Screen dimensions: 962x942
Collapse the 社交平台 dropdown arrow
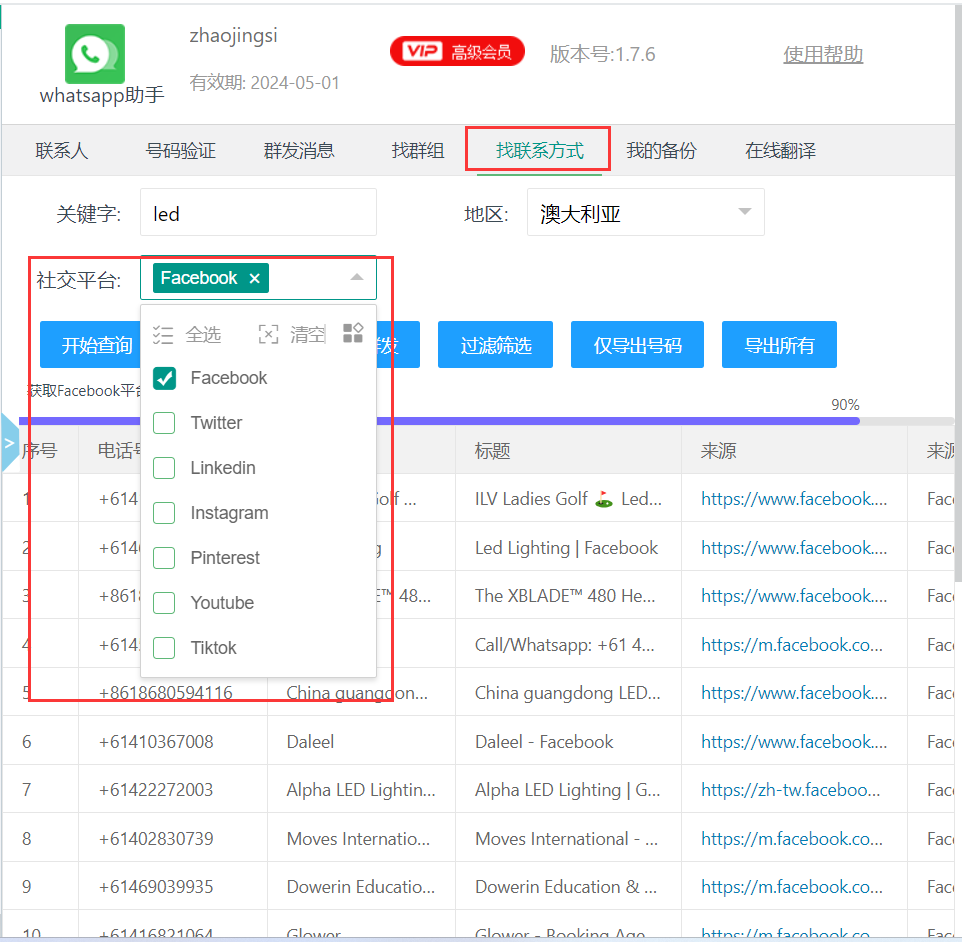pyautogui.click(x=357, y=278)
